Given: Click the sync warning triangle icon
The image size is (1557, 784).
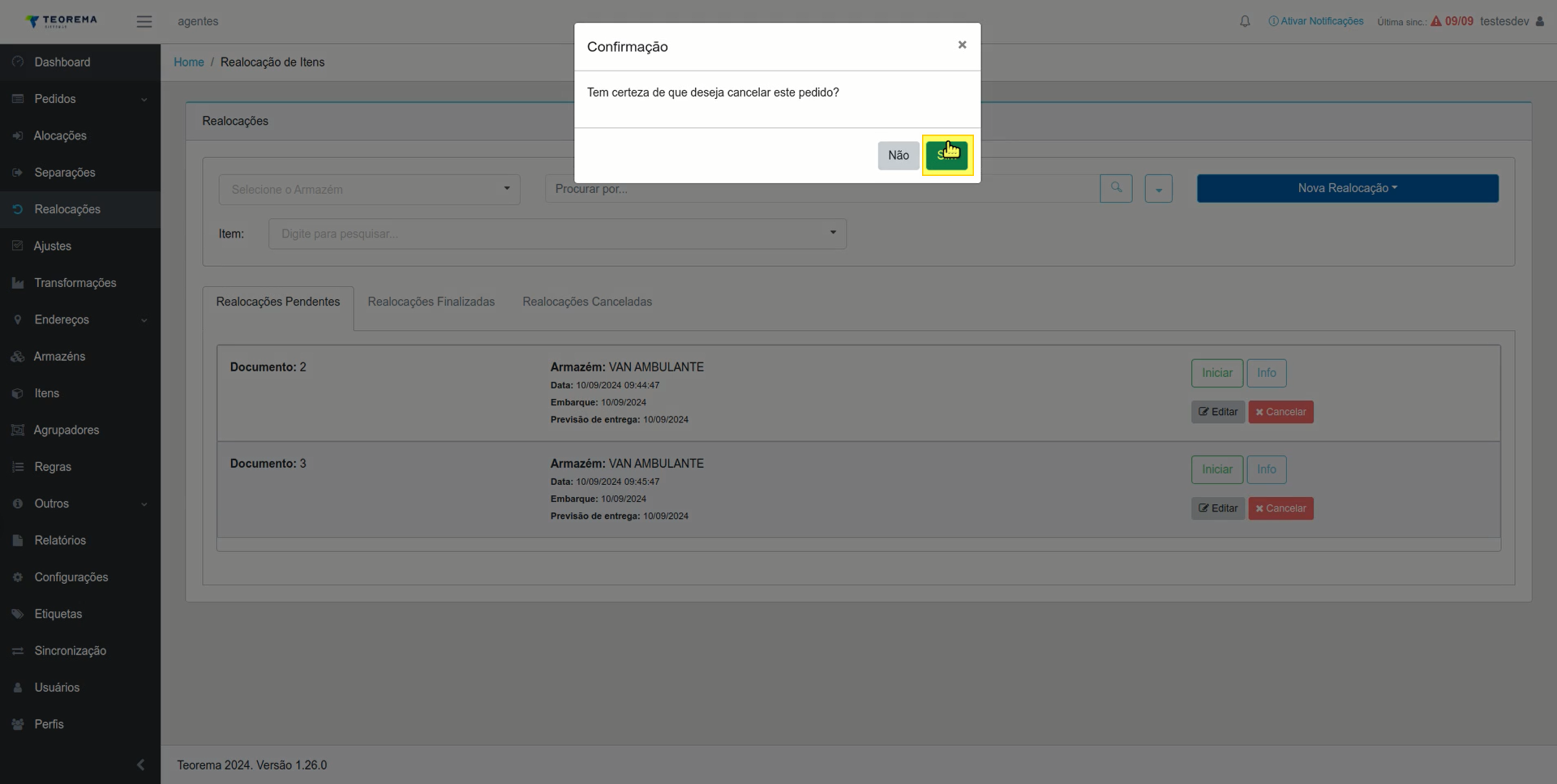Looking at the screenshot, I should coord(1436,22).
